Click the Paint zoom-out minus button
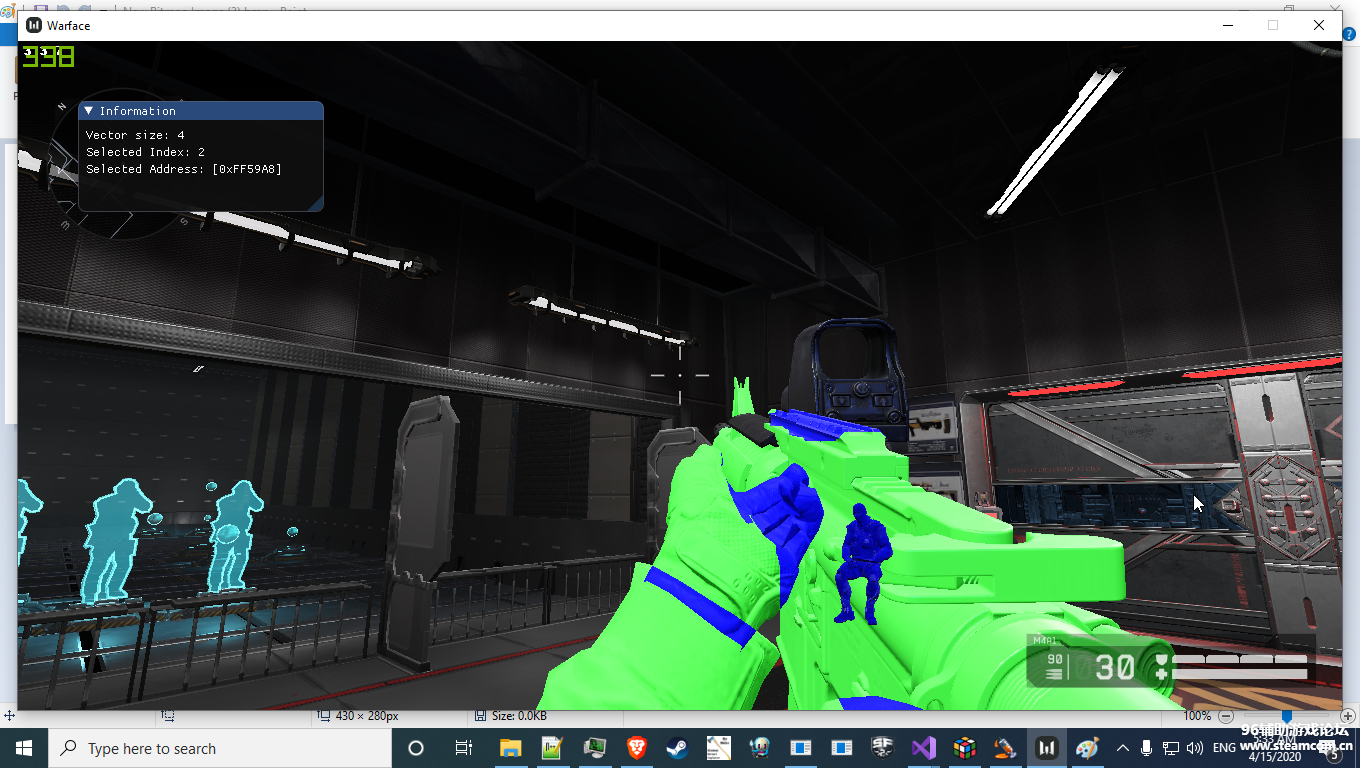Viewport: 1360px width, 768px height. pyautogui.click(x=1224, y=716)
